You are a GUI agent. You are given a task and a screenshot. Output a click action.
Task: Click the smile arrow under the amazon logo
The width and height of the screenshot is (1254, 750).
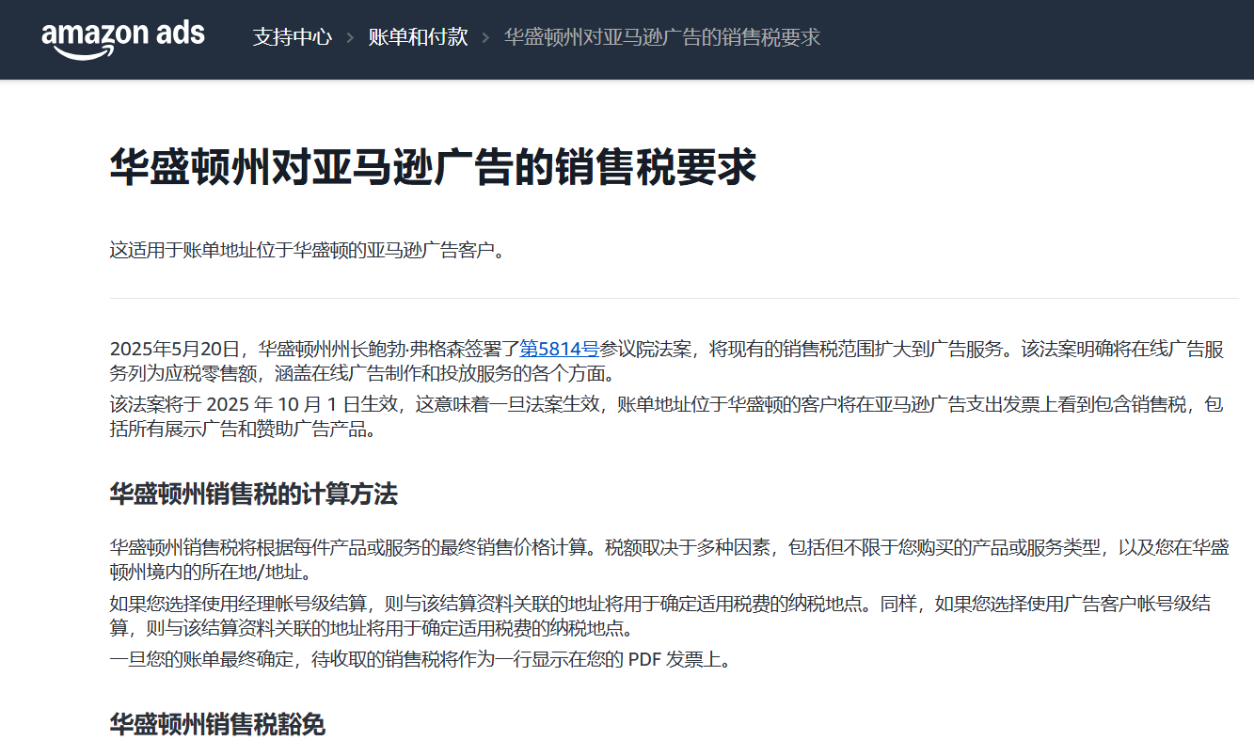click(92, 54)
